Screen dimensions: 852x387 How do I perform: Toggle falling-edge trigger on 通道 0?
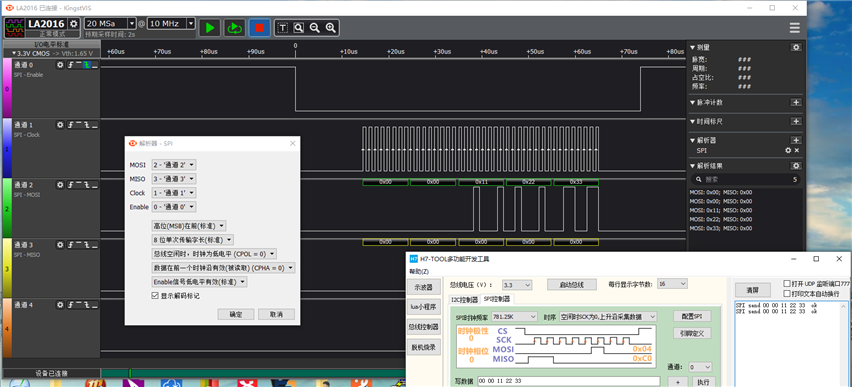pyautogui.click(x=86, y=65)
